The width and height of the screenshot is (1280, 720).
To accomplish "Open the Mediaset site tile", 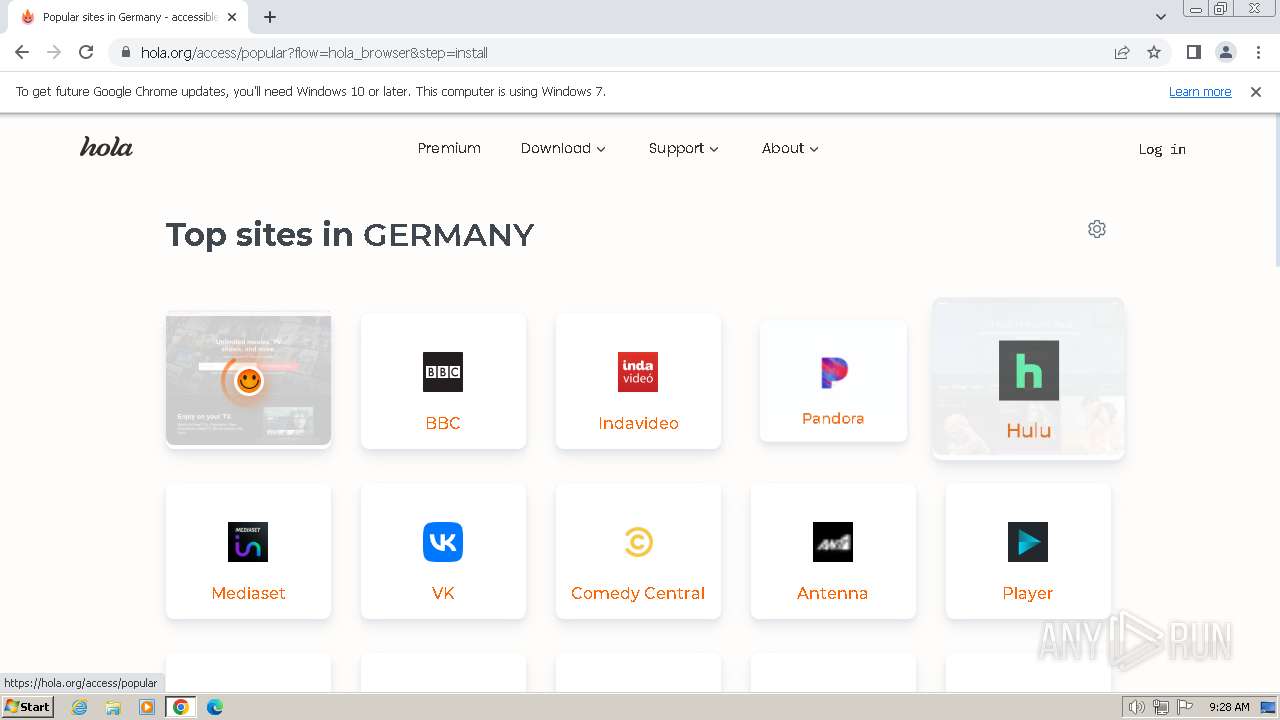I will pos(248,551).
